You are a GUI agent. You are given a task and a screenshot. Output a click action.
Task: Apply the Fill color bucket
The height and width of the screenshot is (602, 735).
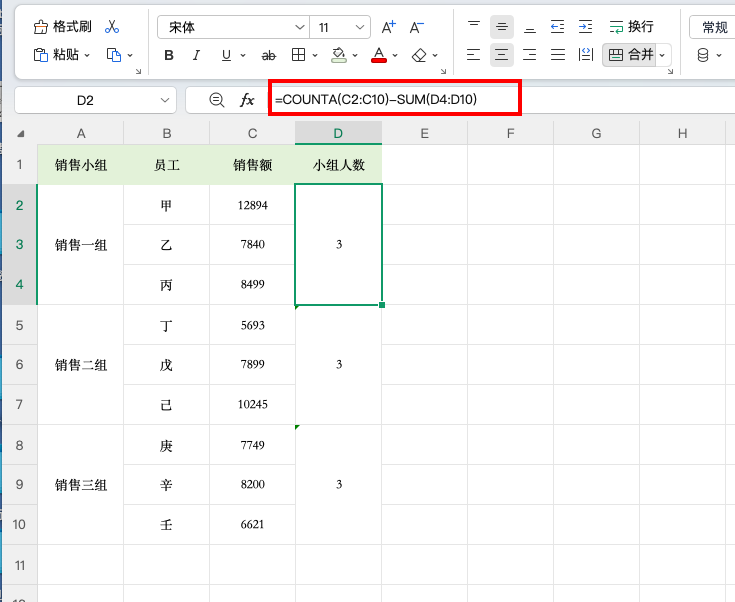339,55
